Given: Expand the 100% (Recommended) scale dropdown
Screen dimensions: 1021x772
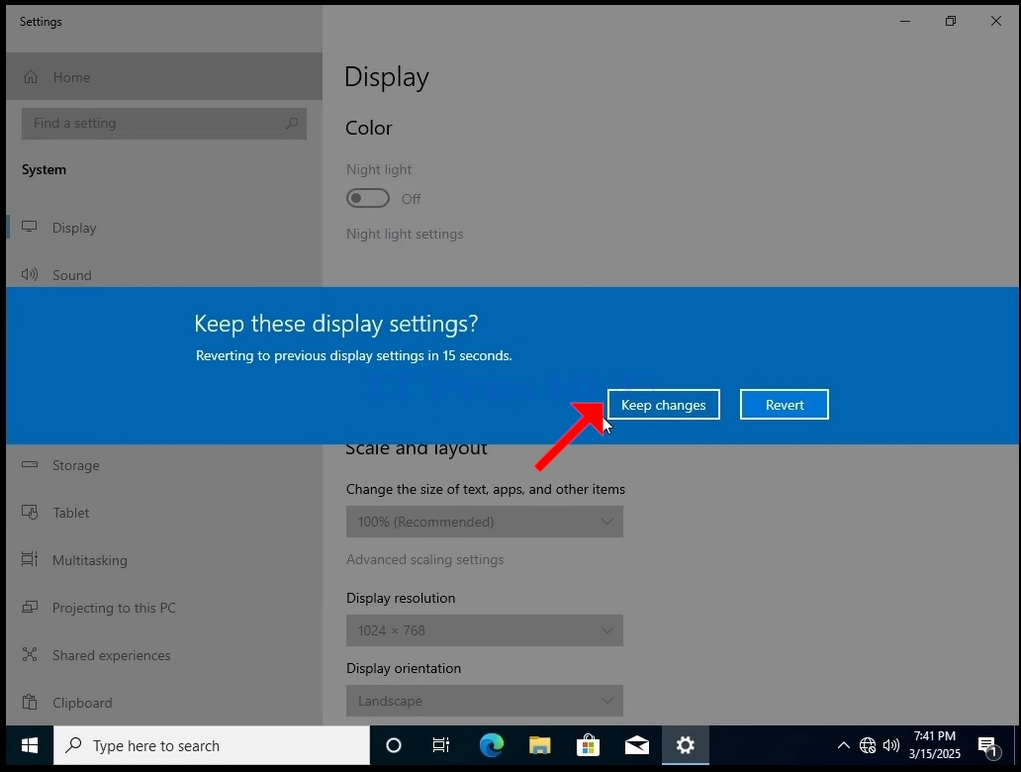Looking at the screenshot, I should [484, 522].
